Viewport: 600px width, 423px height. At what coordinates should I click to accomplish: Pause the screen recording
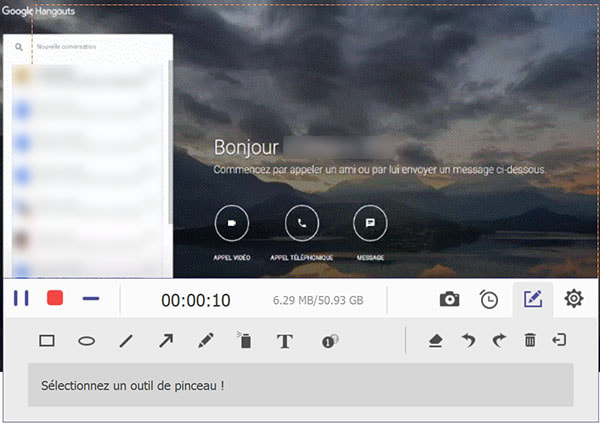[x=21, y=299]
